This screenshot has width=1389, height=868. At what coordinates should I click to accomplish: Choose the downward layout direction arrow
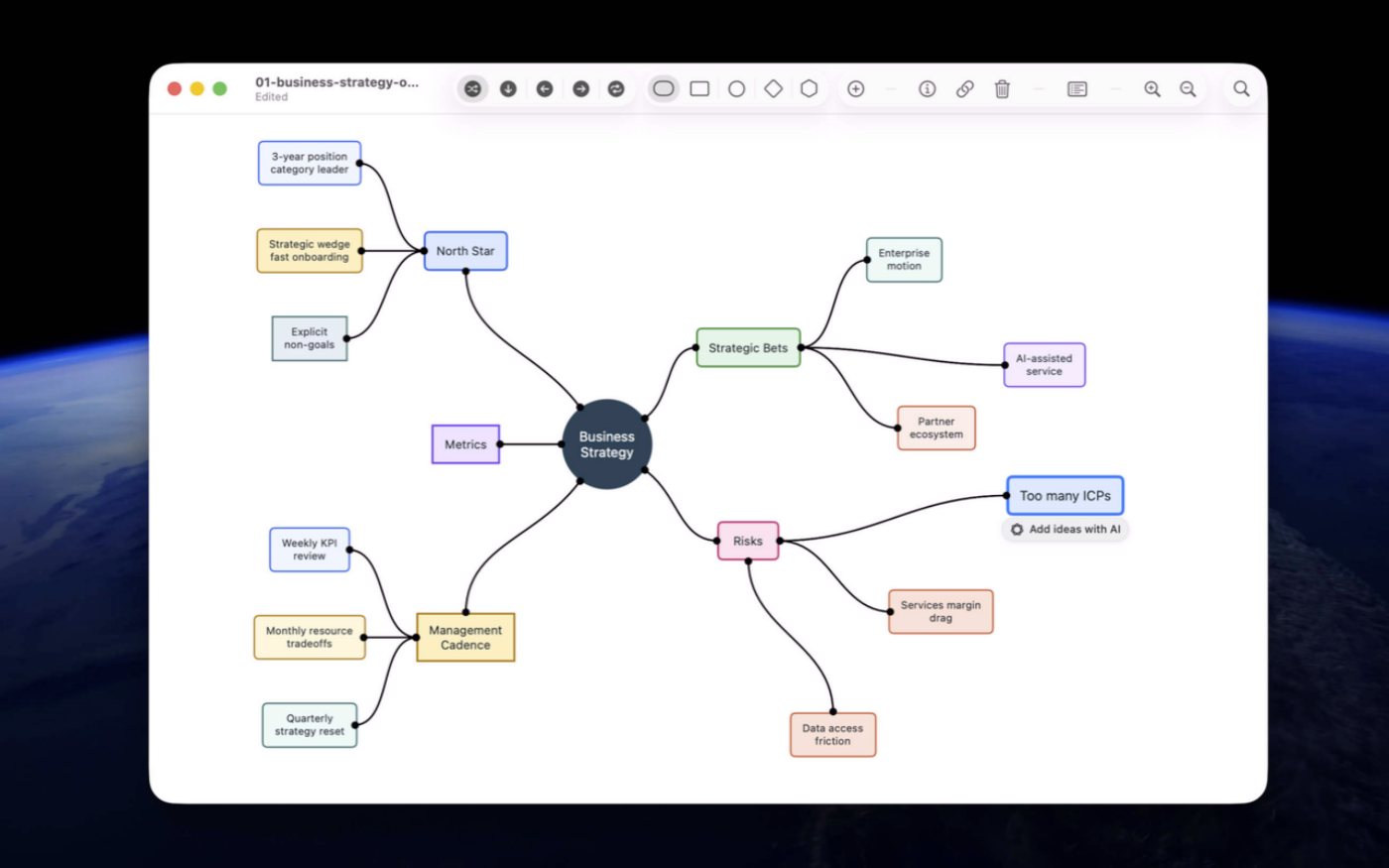(508, 89)
